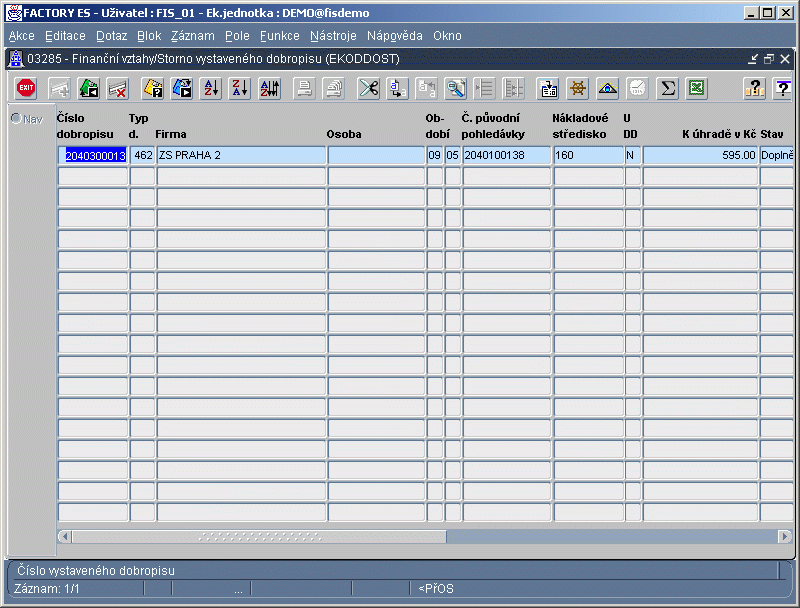Click the dobropis number field 2040300013
Image resolution: width=800 pixels, height=608 pixels.
93,155
